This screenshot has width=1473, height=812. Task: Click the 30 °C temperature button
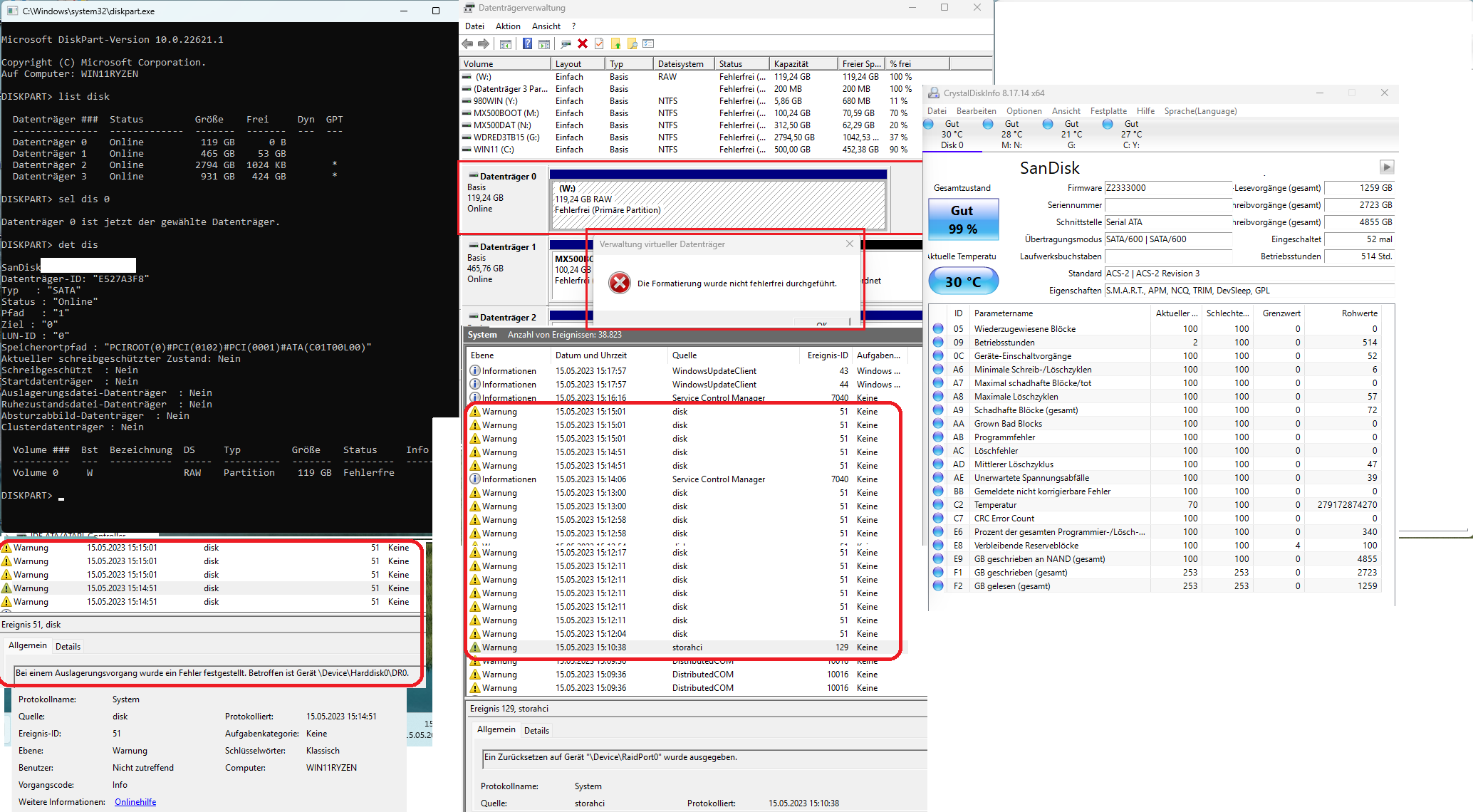coord(963,282)
